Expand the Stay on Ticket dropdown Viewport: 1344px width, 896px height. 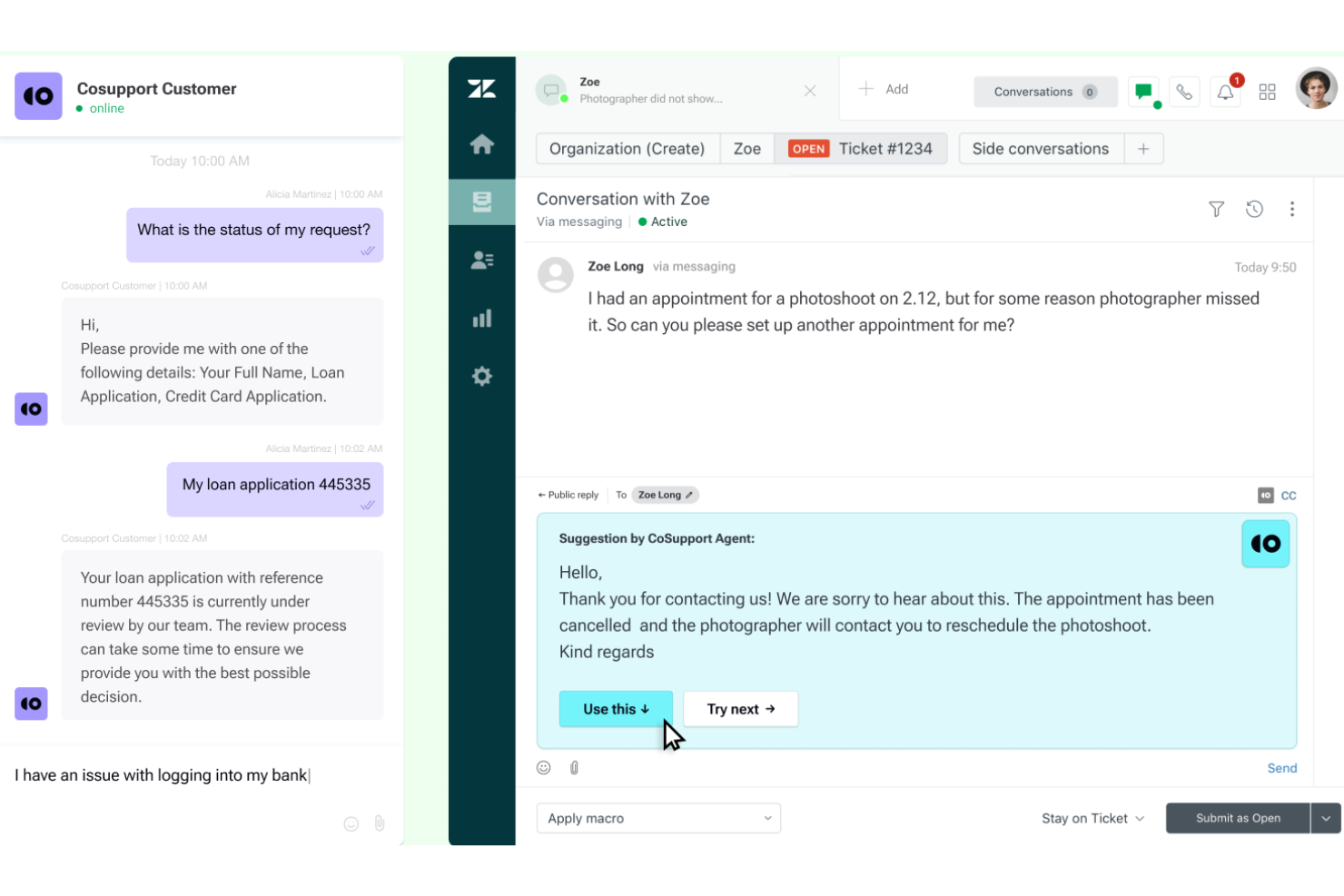(x=1092, y=818)
